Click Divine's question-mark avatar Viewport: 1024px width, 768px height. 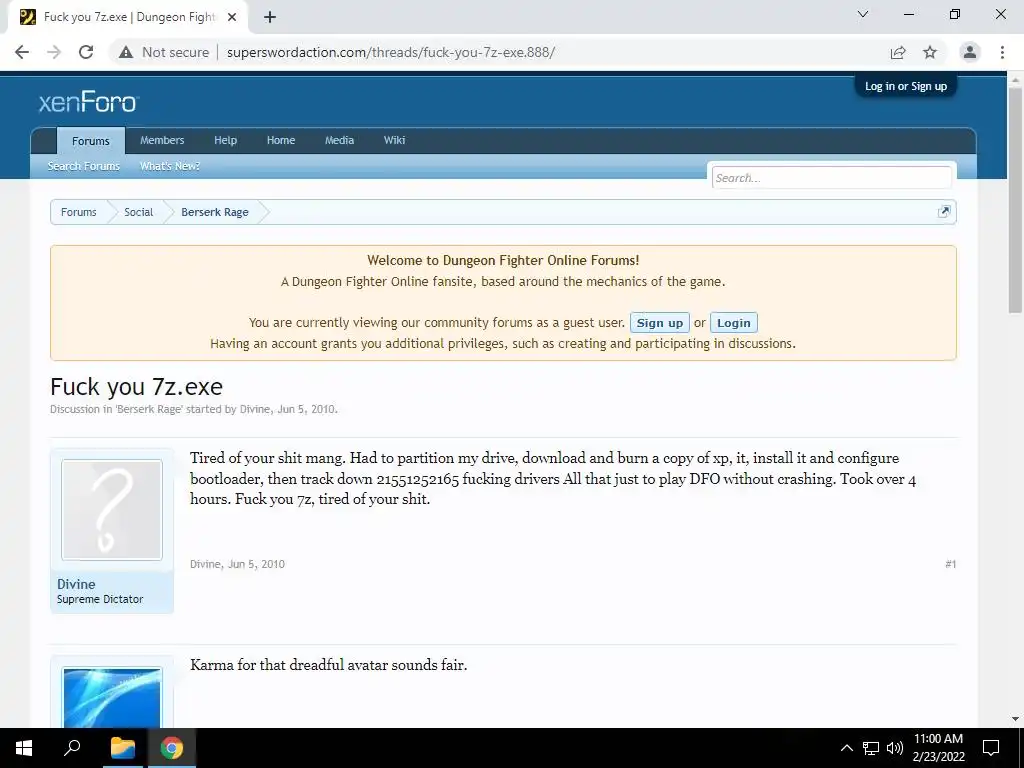112,510
